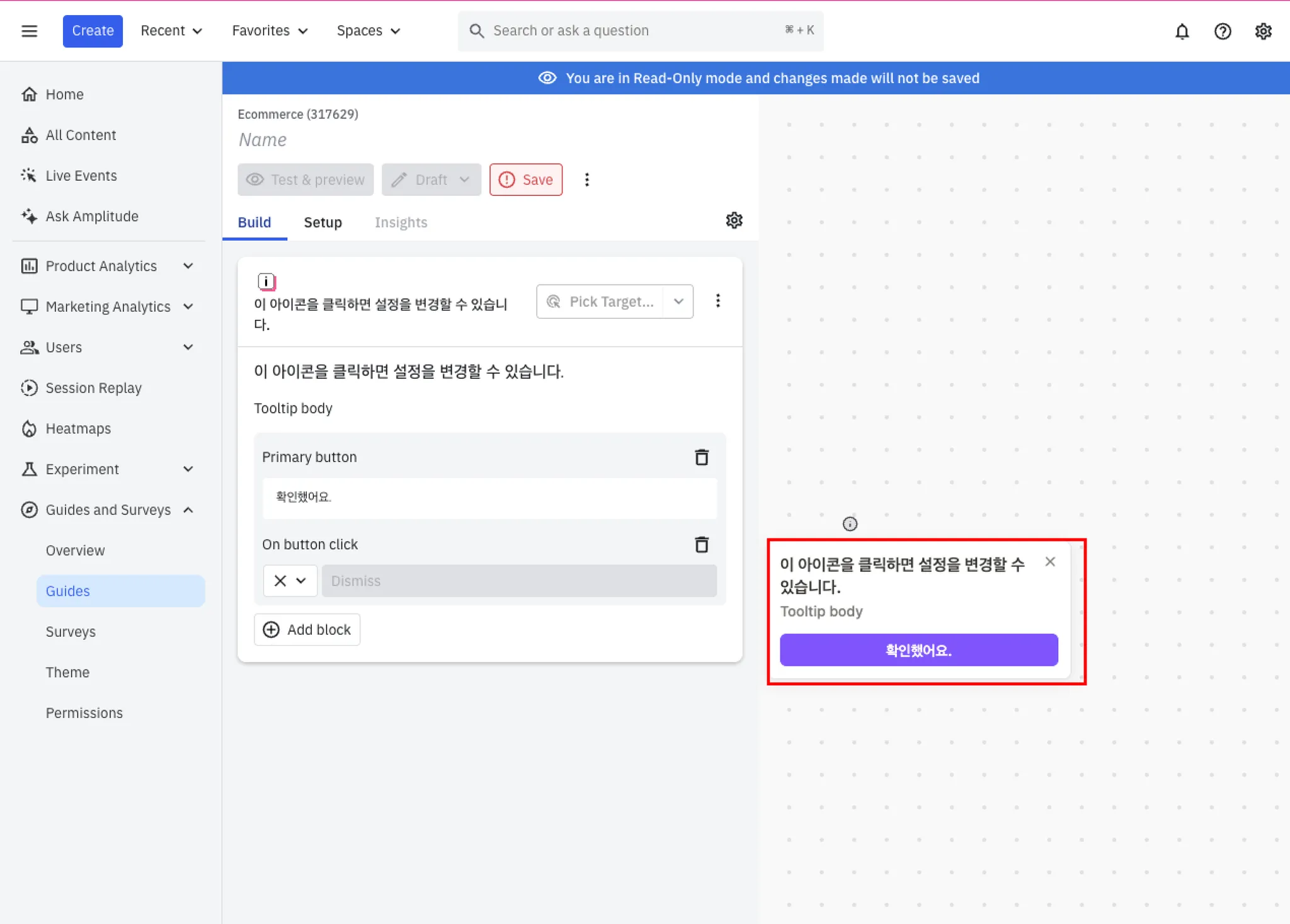
Task: Open the Spaces dropdown
Action: 368,31
